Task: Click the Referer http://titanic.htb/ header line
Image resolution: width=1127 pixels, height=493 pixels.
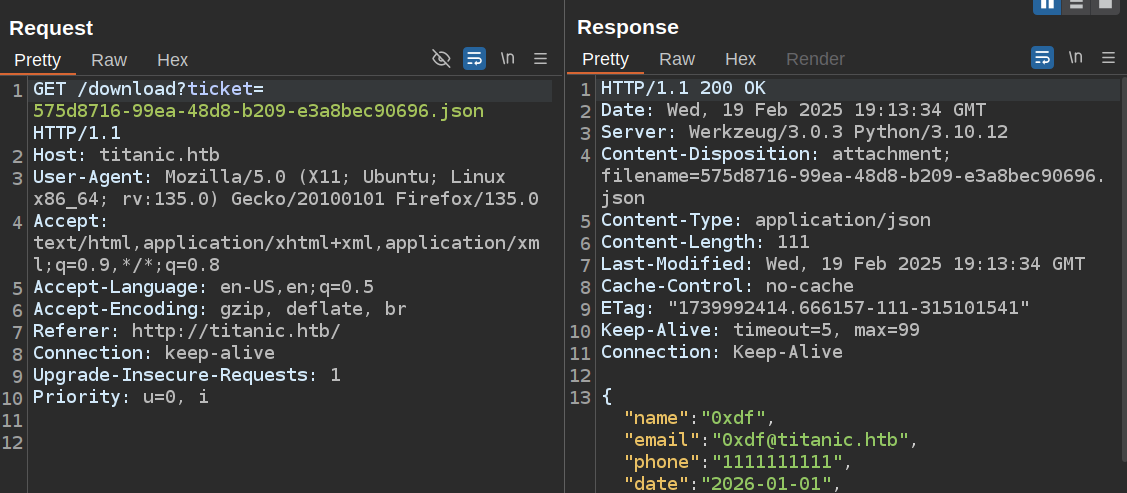Action: point(186,331)
